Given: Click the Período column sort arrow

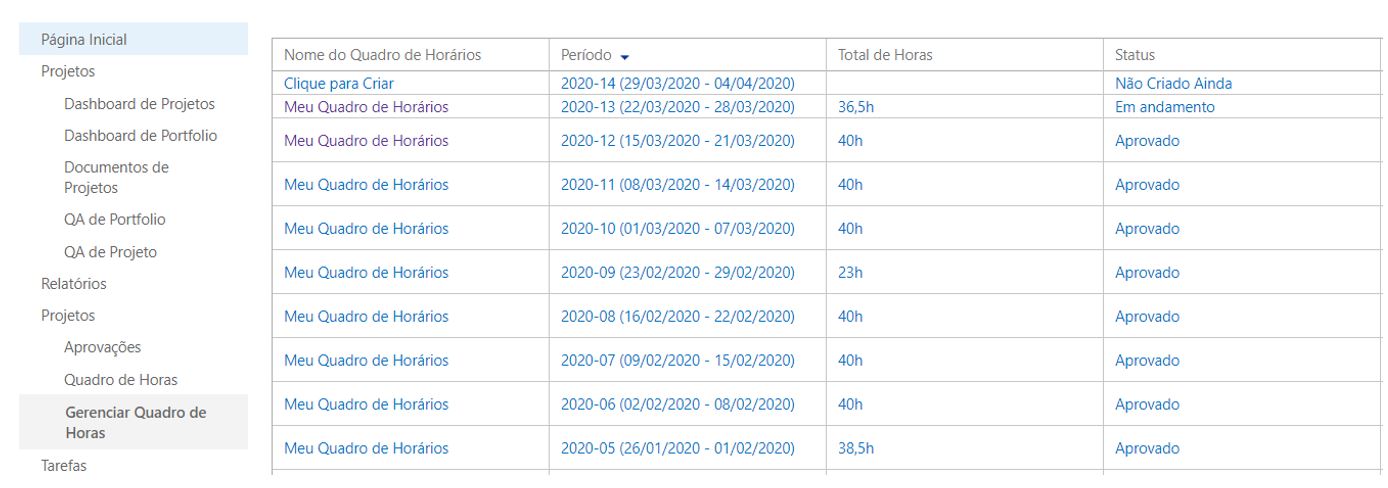Looking at the screenshot, I should point(625,57).
